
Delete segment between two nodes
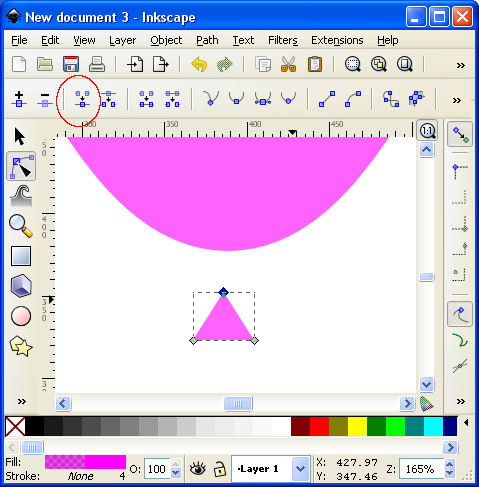click(x=172, y=99)
